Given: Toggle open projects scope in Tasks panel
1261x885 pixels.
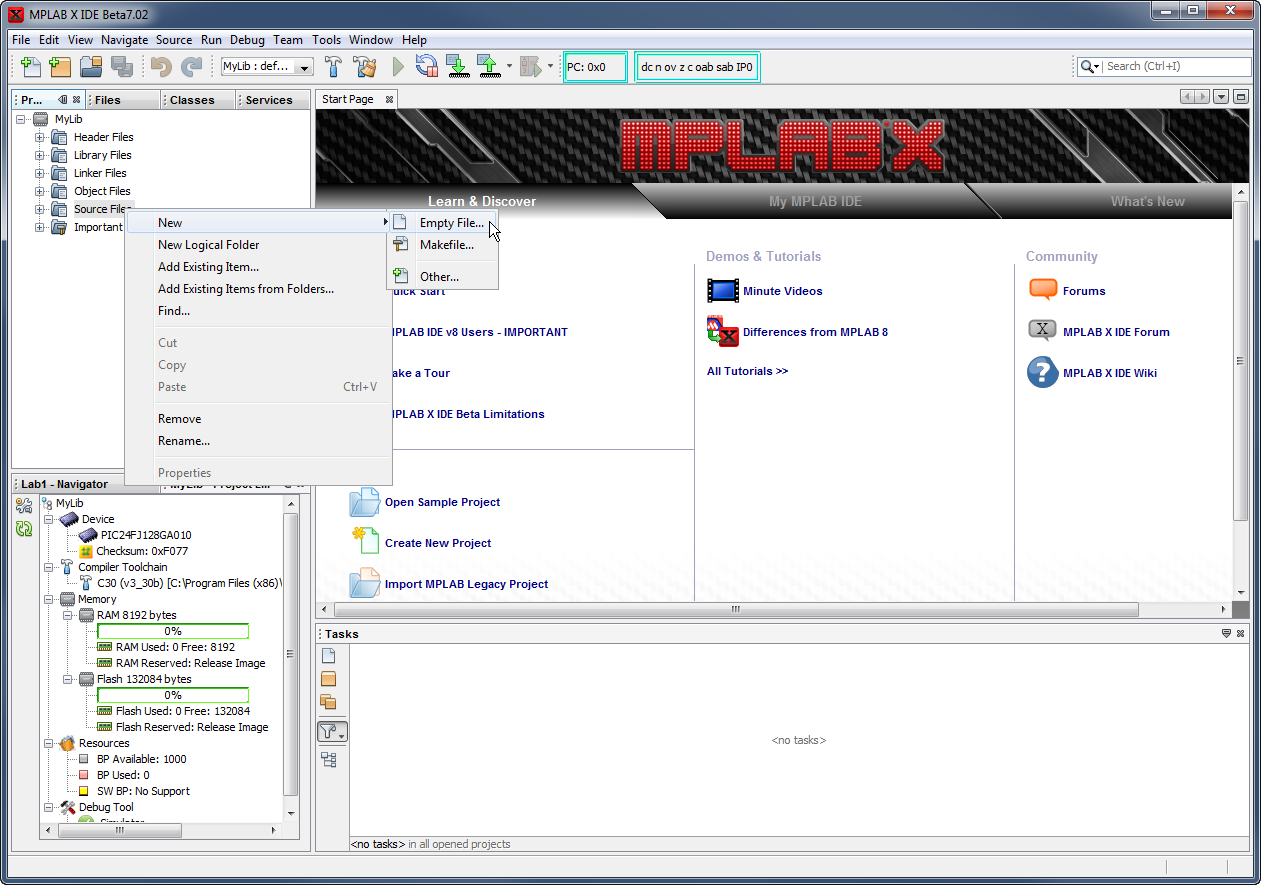Looking at the screenshot, I should coord(329,701).
